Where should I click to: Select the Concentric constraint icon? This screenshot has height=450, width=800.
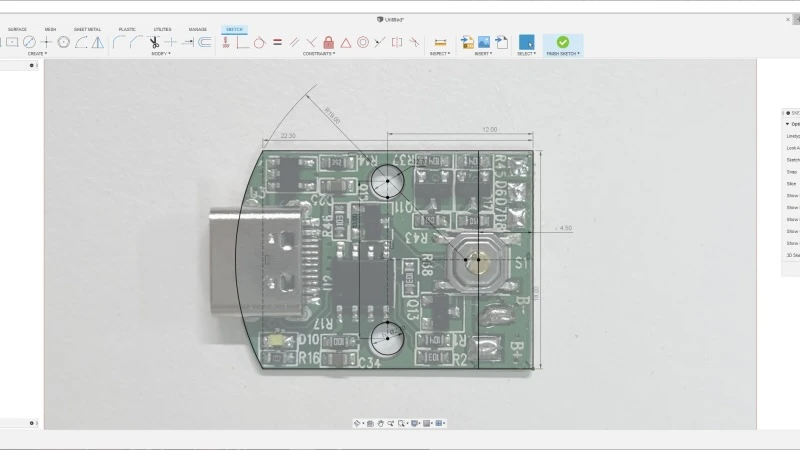(x=363, y=42)
